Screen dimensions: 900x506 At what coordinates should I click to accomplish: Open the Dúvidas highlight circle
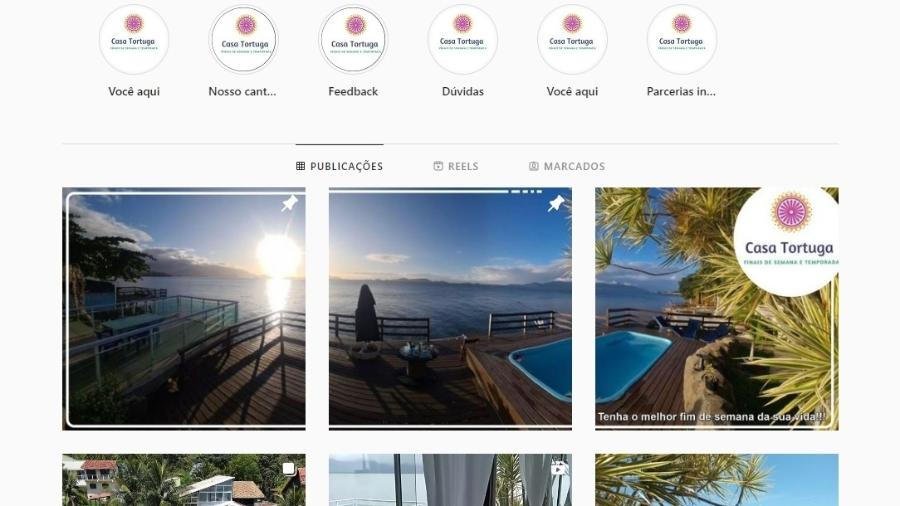coord(463,40)
